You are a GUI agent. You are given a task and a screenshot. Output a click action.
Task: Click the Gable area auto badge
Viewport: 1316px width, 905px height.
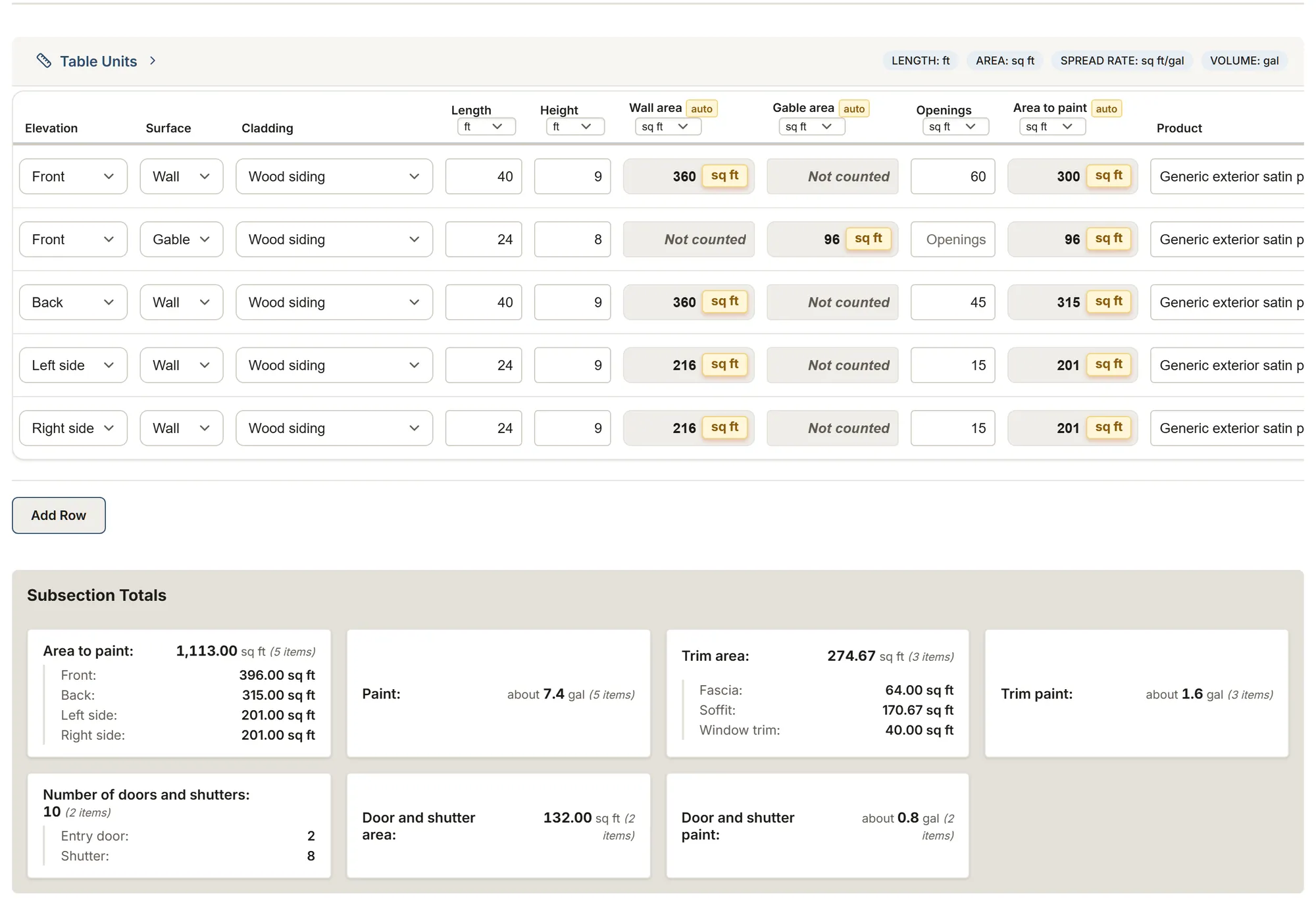pos(854,109)
